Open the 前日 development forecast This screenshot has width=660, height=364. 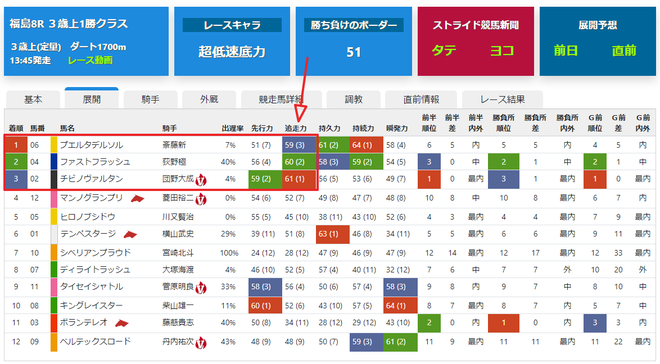[x=565, y=51]
